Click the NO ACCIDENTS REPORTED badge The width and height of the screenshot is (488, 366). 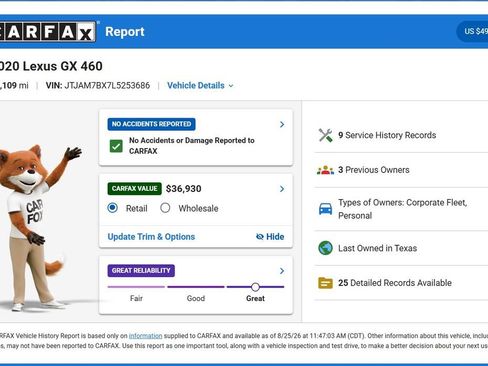[151, 124]
